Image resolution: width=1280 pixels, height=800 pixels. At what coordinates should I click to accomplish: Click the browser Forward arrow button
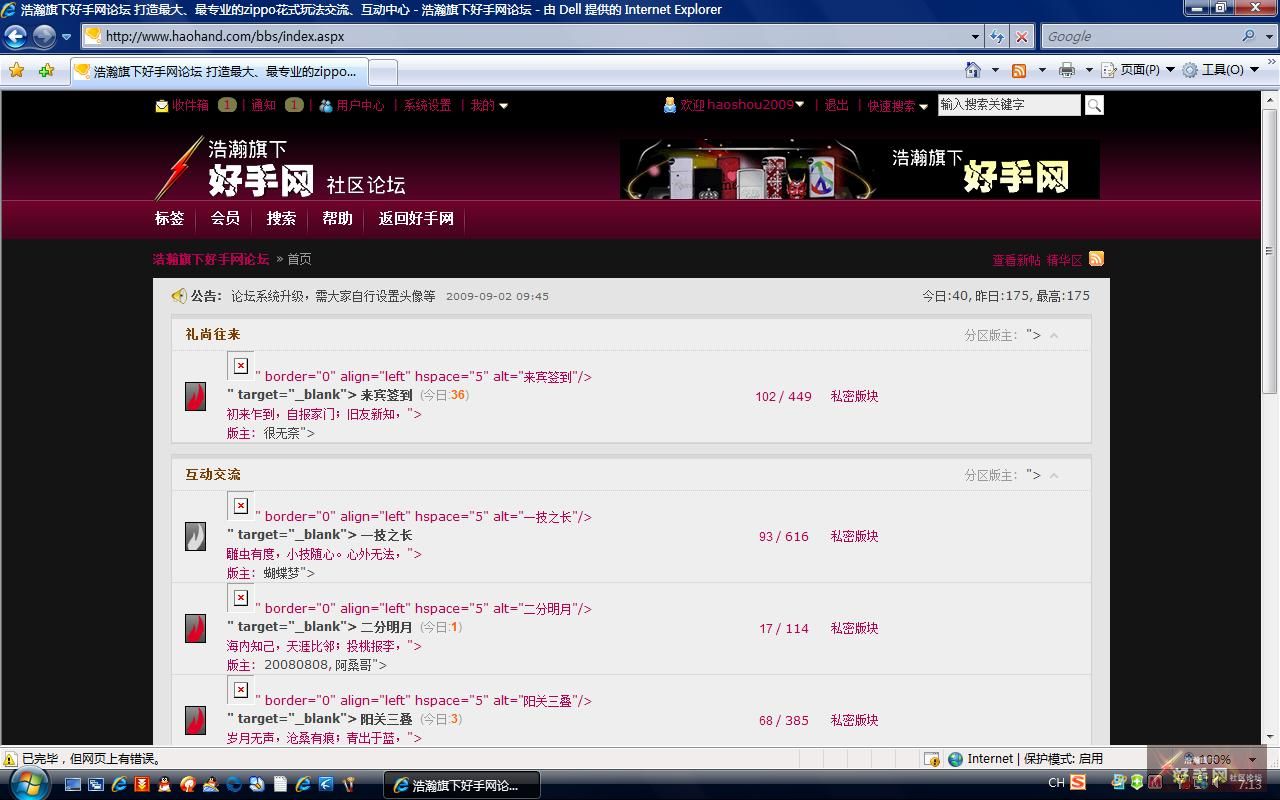click(x=44, y=36)
